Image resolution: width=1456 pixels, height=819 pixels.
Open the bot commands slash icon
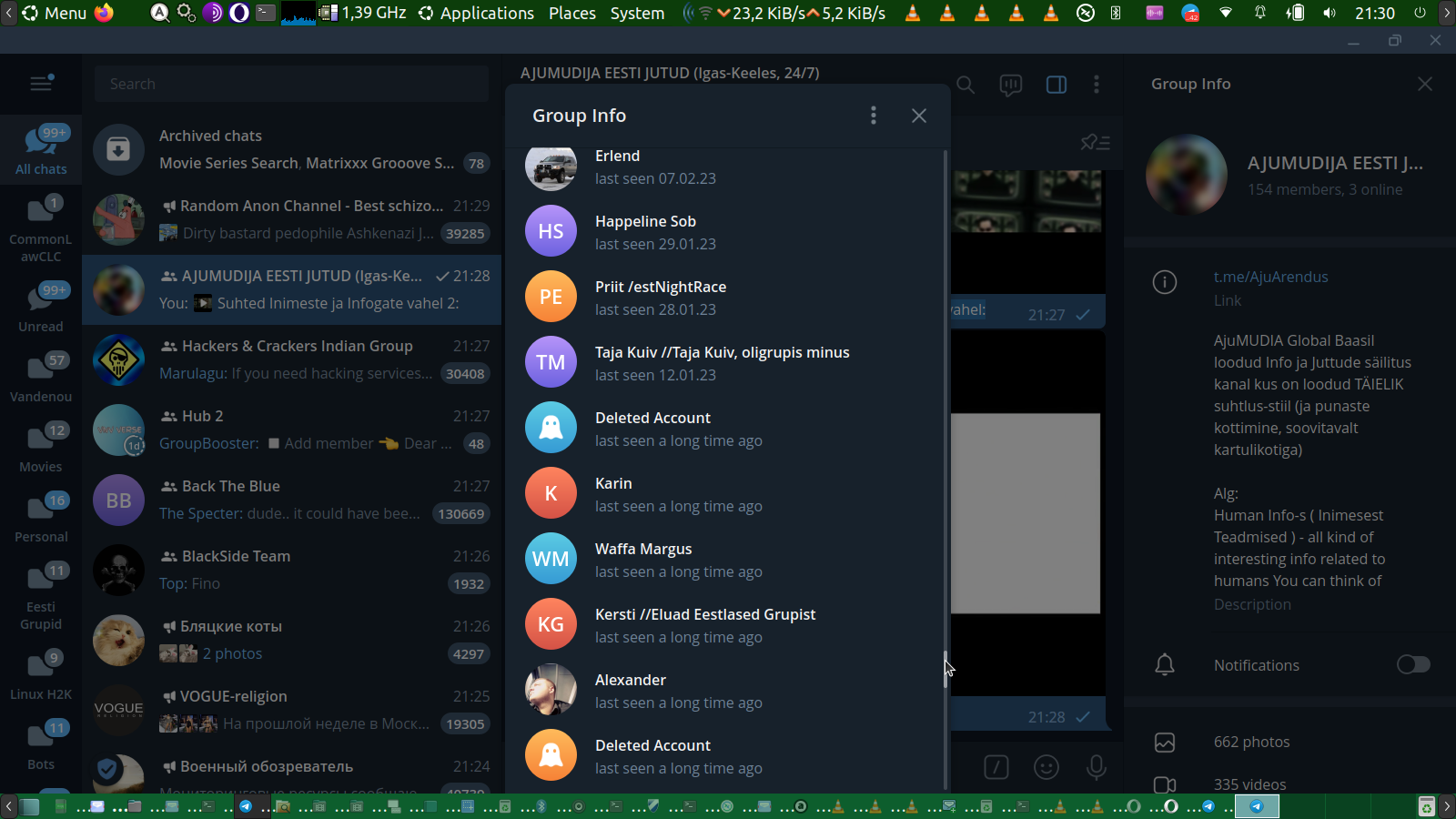pyautogui.click(x=996, y=767)
